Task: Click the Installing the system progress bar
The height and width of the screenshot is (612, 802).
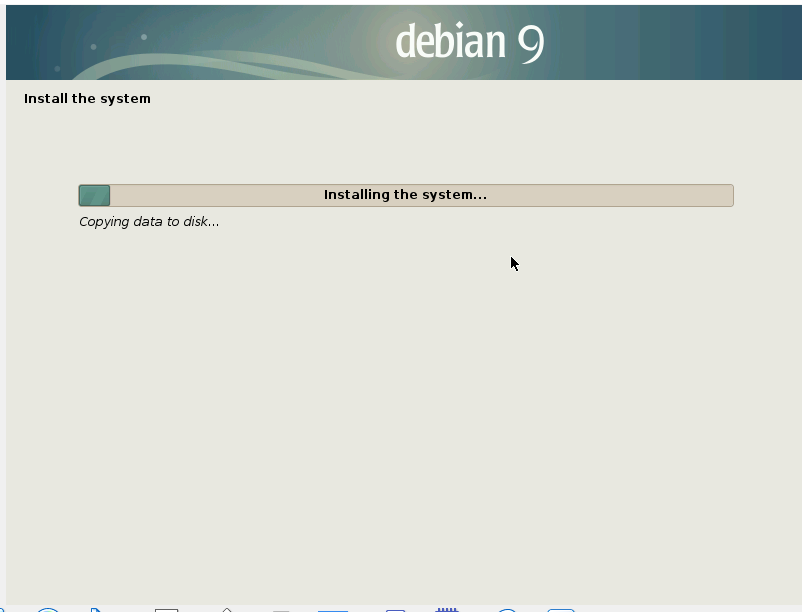Action: point(406,195)
